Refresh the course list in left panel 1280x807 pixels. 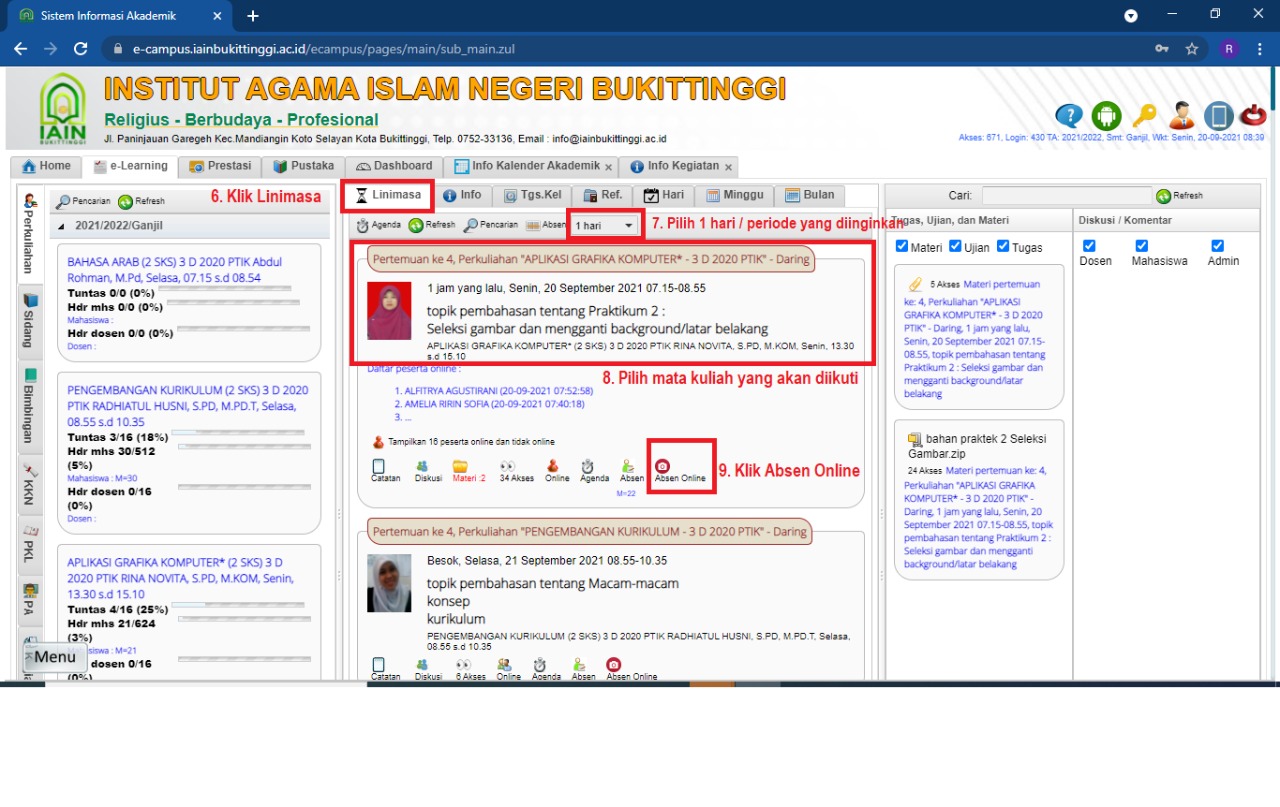[141, 201]
